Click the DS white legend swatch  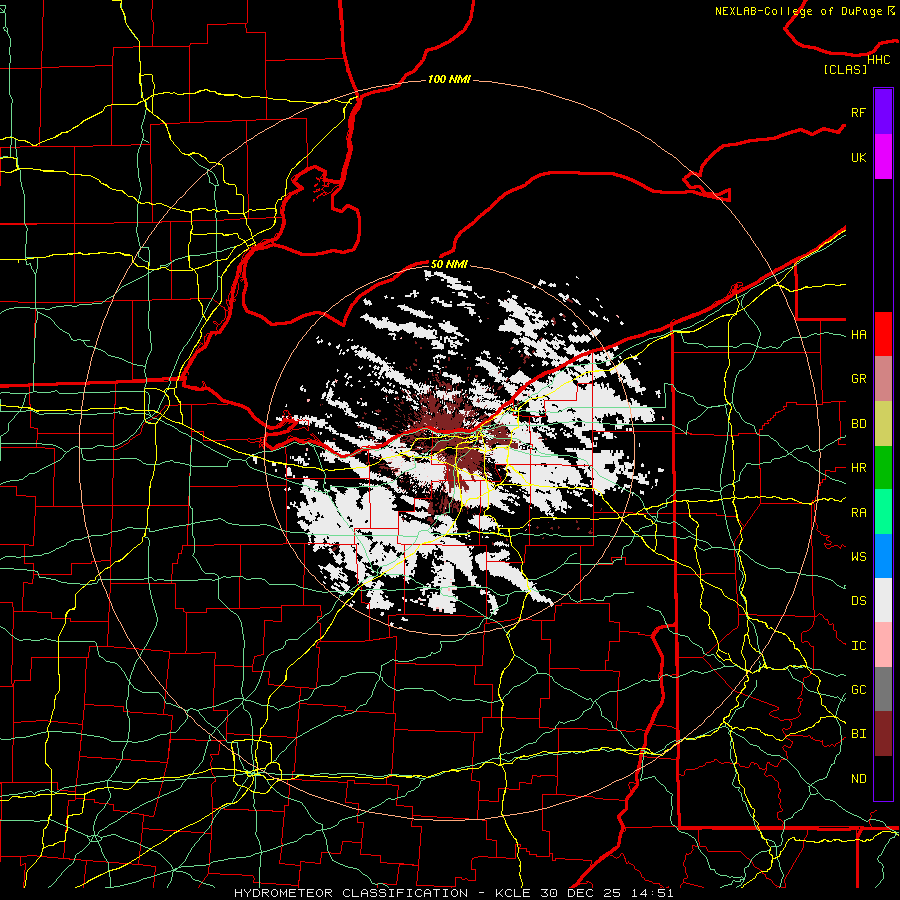(883, 600)
